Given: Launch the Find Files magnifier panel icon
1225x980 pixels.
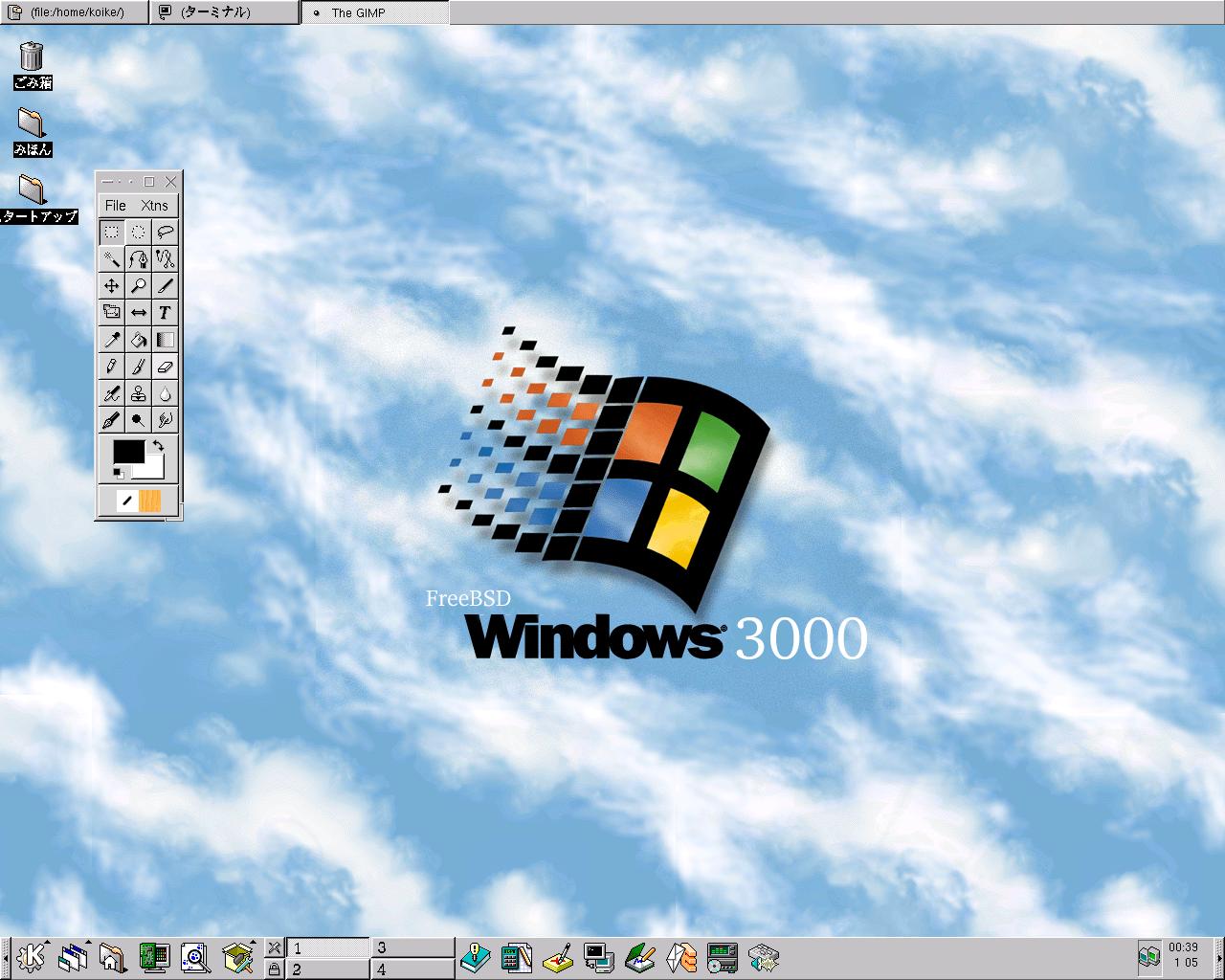Looking at the screenshot, I should (195, 957).
